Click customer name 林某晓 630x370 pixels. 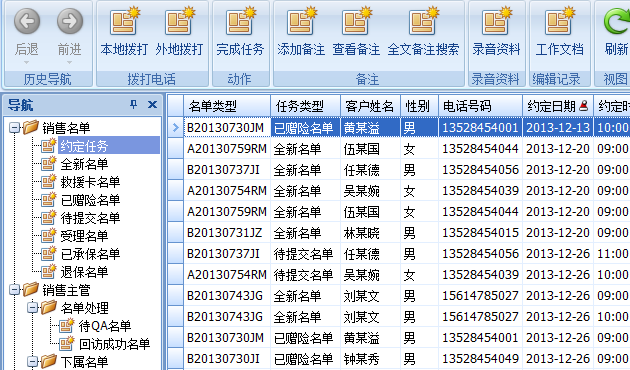(362, 233)
